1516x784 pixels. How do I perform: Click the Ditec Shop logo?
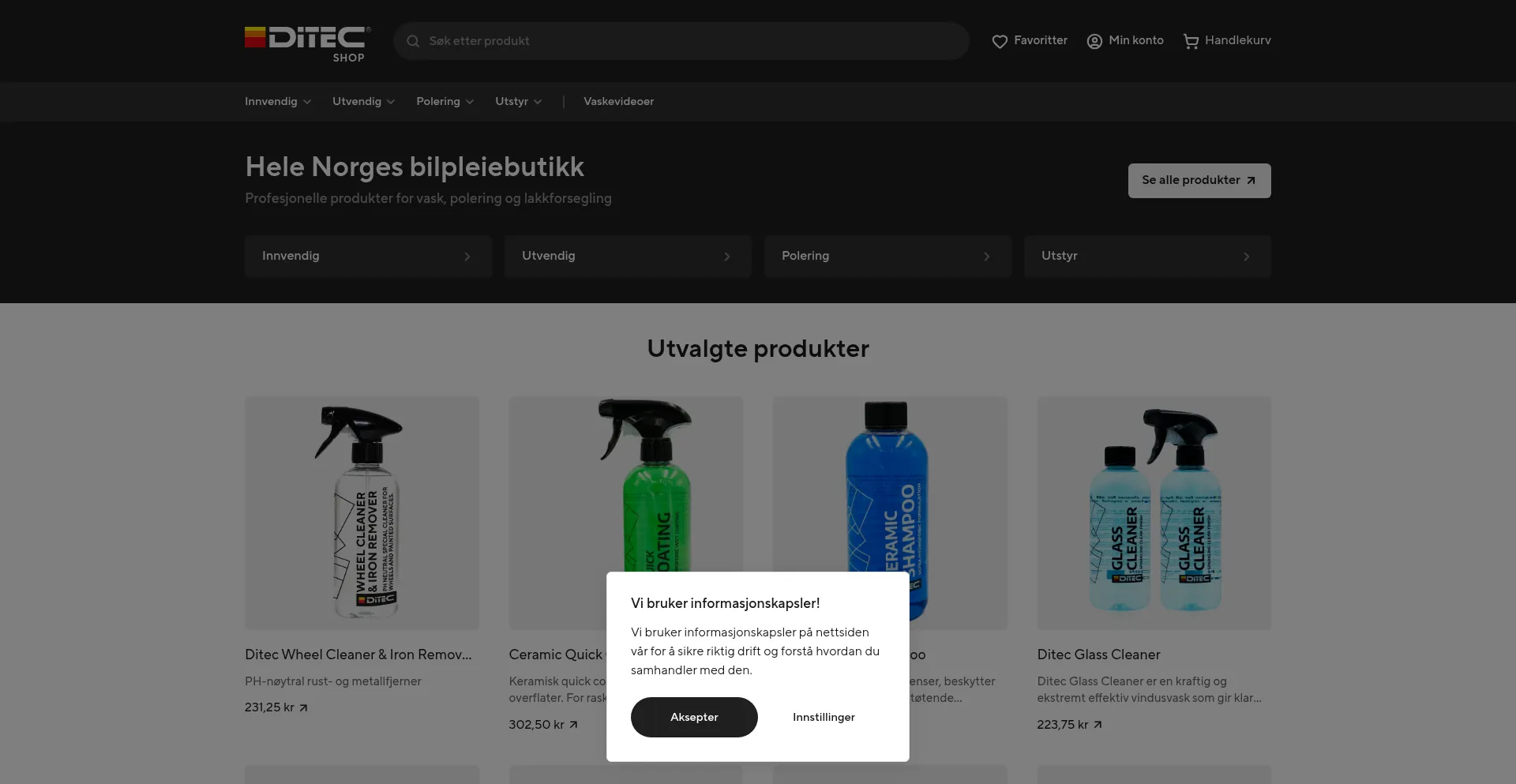click(x=307, y=44)
